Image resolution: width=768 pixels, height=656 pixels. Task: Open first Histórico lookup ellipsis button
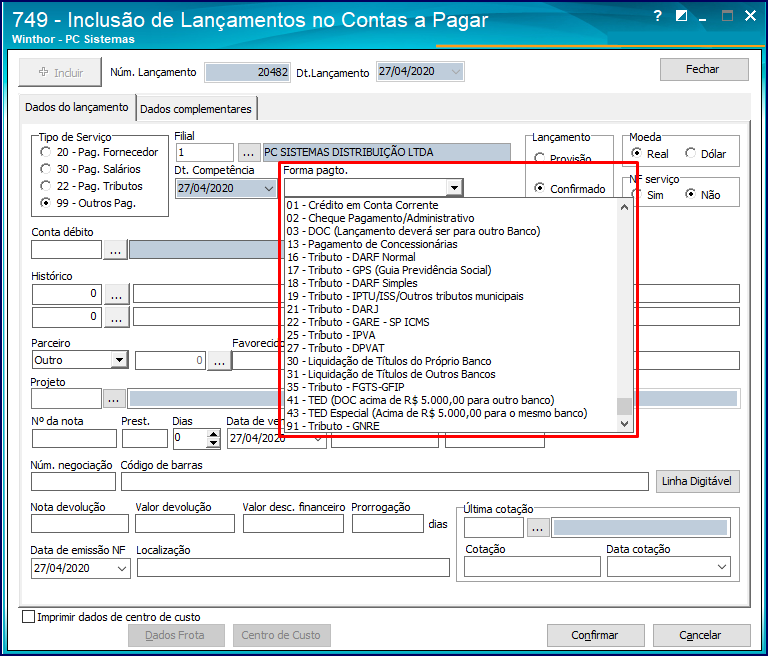pos(117,294)
